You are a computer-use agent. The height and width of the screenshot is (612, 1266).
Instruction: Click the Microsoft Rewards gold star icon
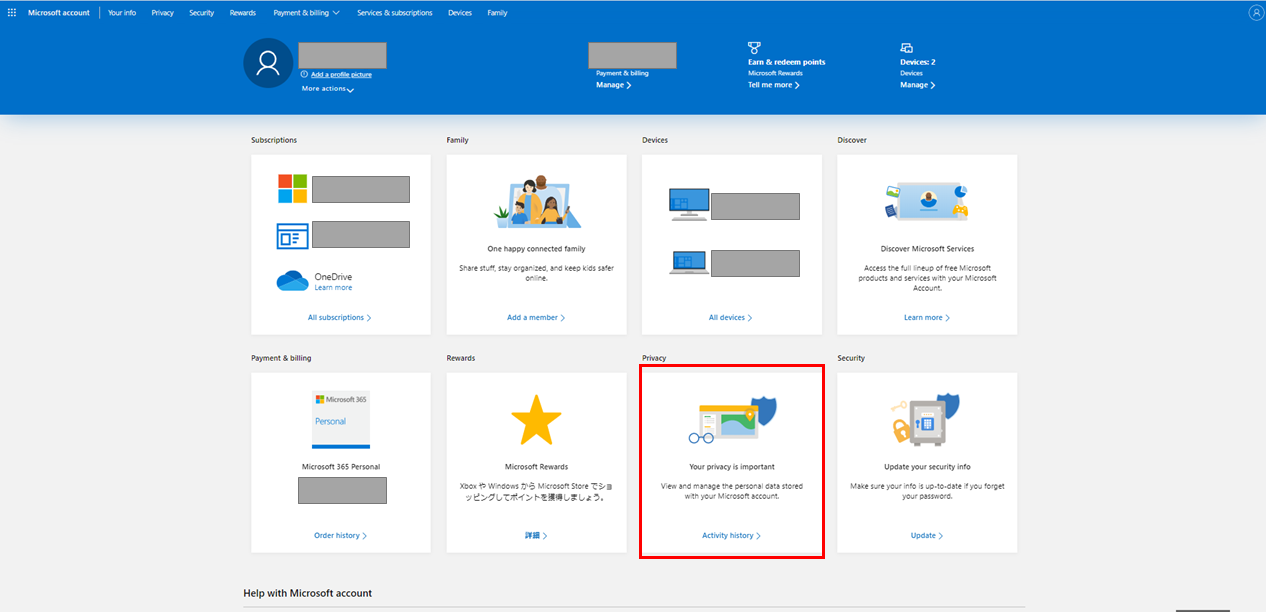536,420
